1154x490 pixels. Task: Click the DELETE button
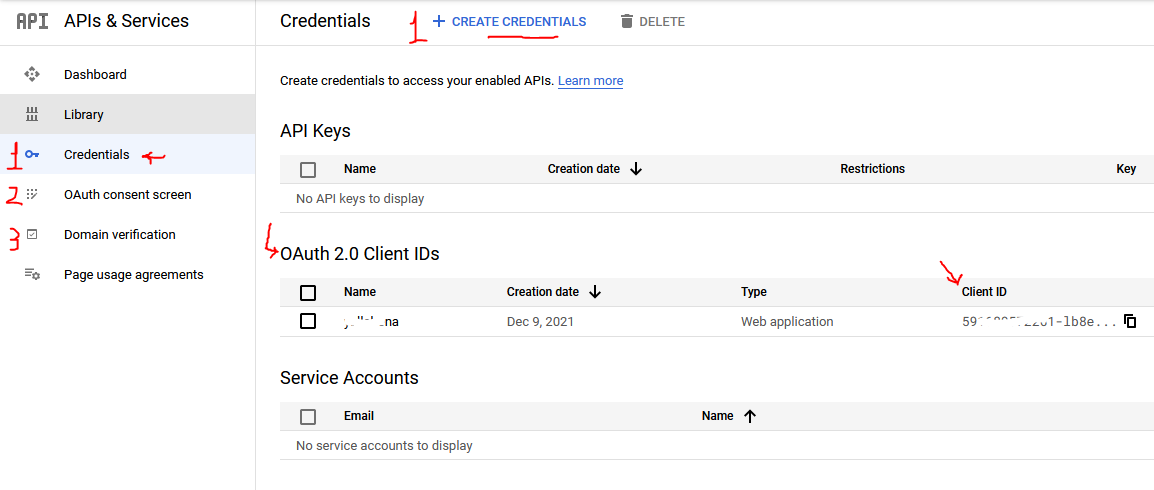(x=653, y=21)
